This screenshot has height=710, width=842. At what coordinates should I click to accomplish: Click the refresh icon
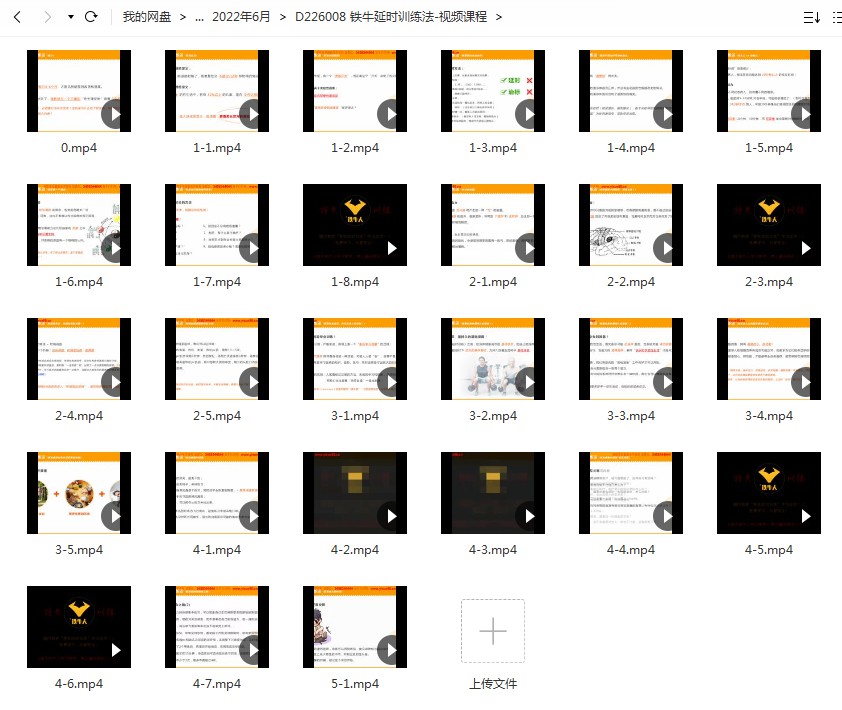click(92, 17)
